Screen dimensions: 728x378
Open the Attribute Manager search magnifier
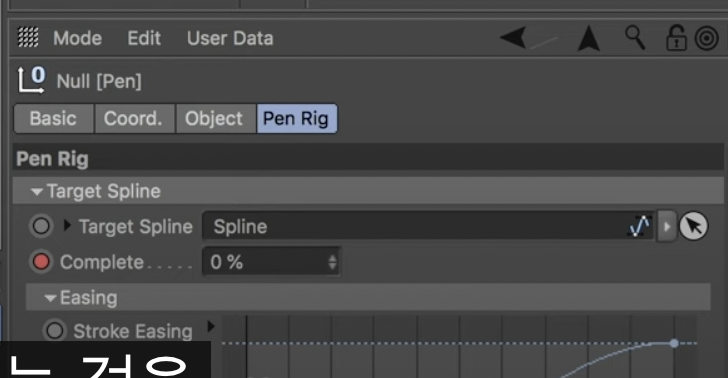[635, 37]
